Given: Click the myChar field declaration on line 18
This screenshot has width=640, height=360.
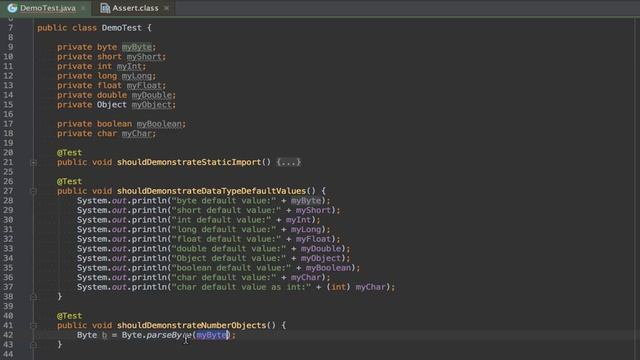Looking at the screenshot, I should tap(137, 133).
